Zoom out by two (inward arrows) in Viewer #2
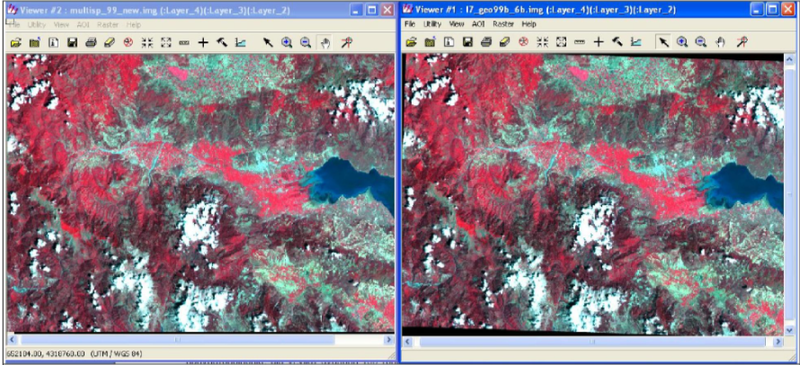Viewport: 800px width, 365px height. (147, 43)
